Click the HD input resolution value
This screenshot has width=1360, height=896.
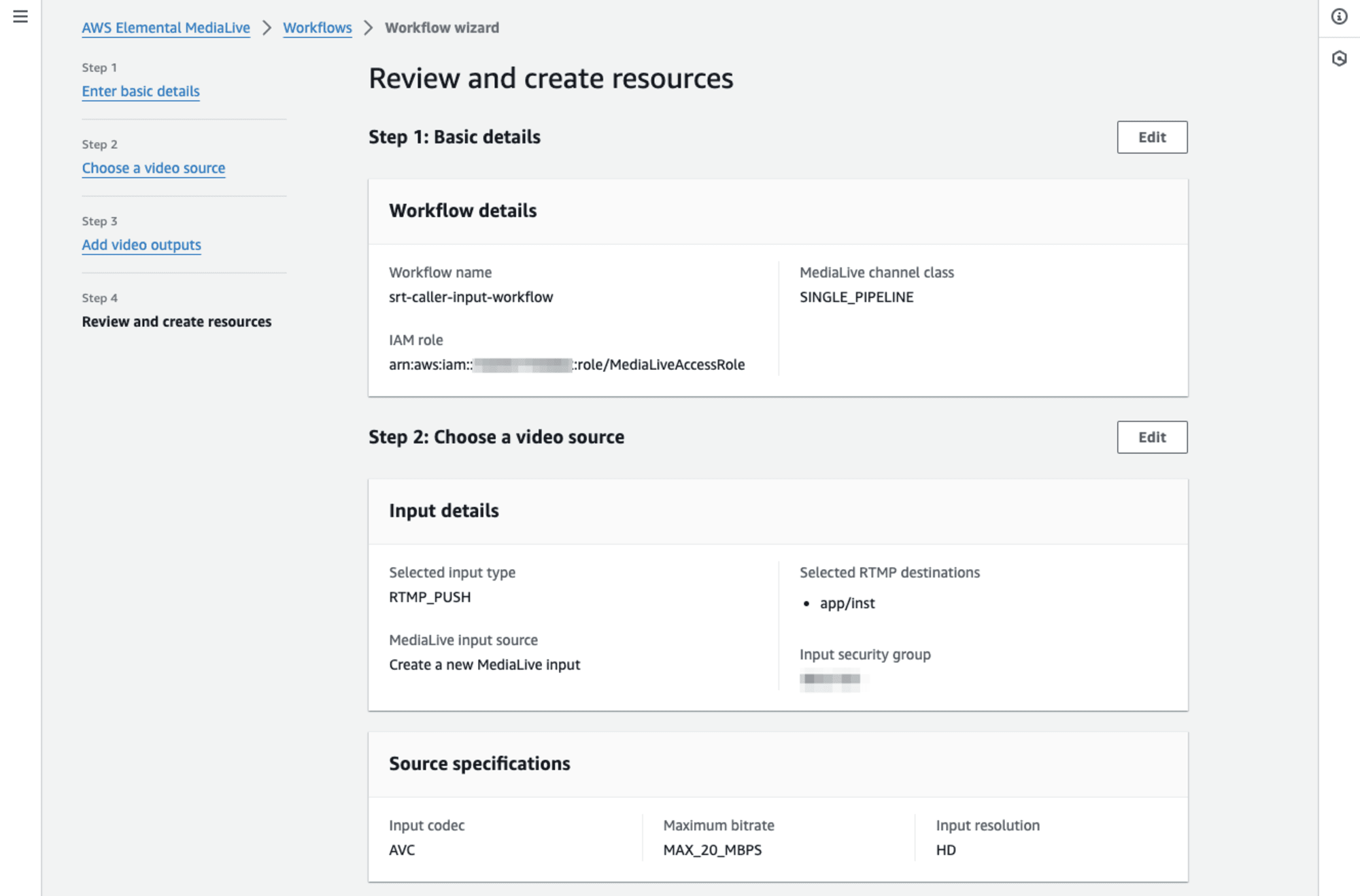(x=946, y=850)
